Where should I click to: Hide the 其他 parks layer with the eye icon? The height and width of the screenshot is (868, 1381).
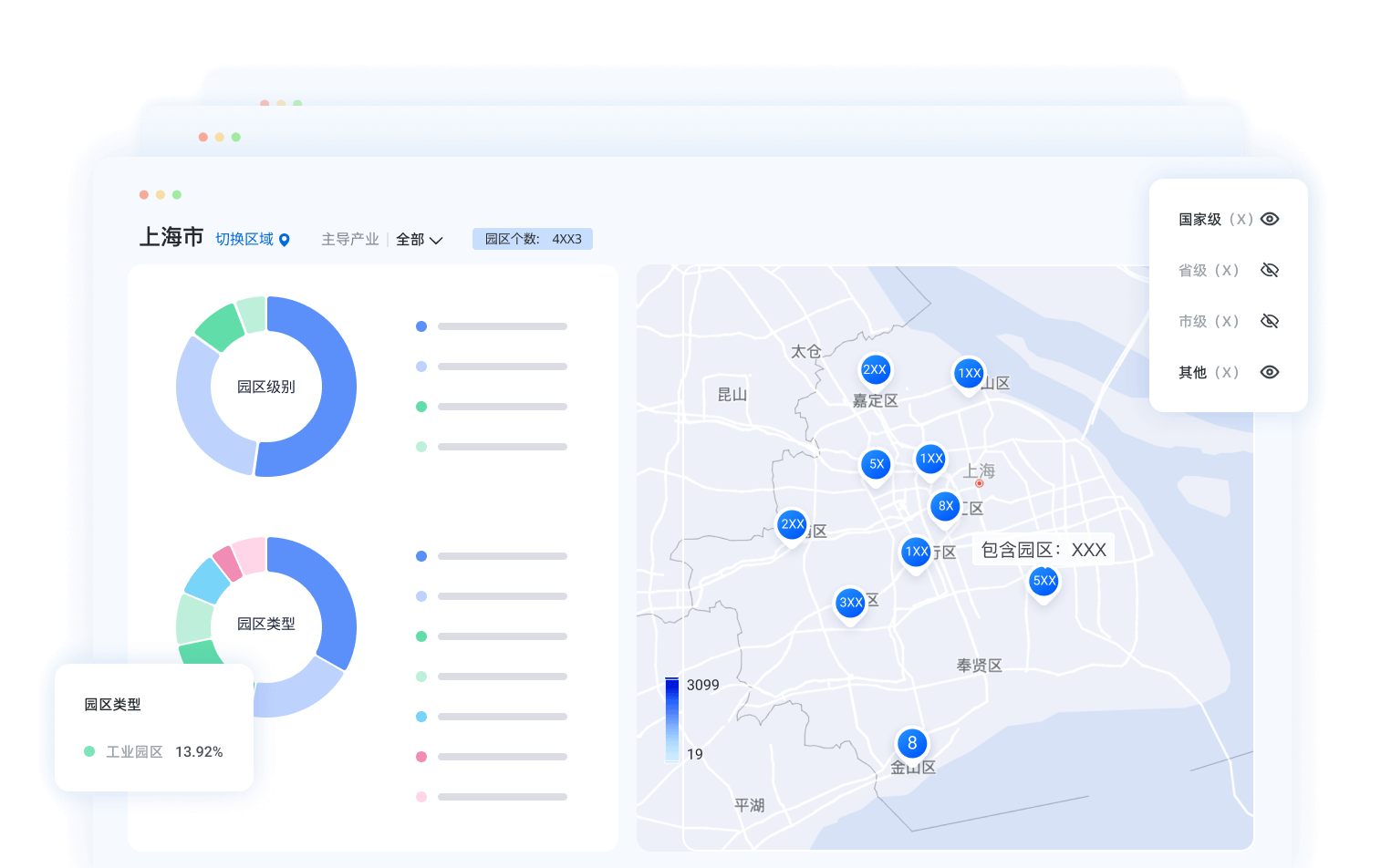coord(1270,372)
